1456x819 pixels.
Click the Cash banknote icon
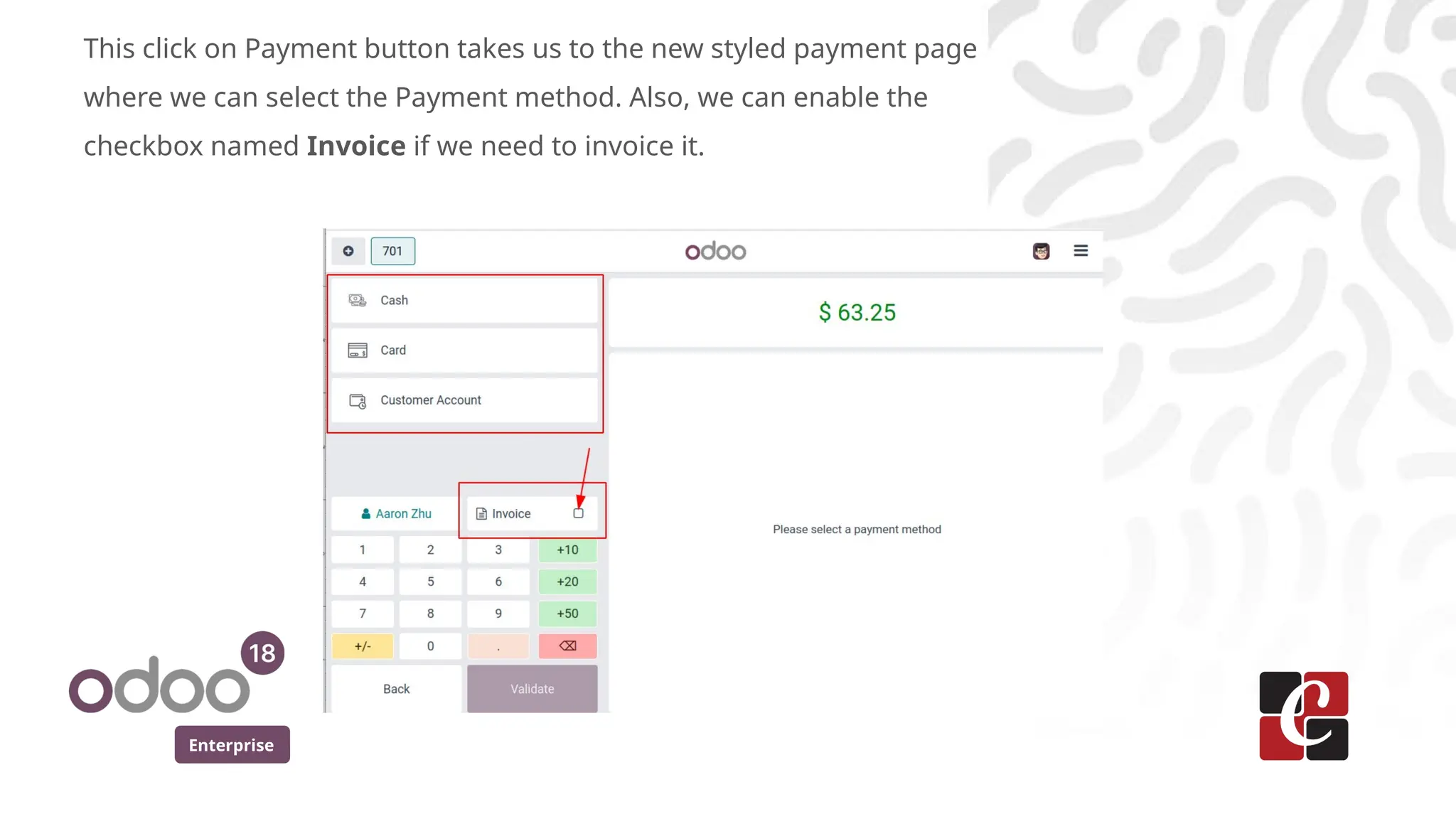pyautogui.click(x=358, y=300)
